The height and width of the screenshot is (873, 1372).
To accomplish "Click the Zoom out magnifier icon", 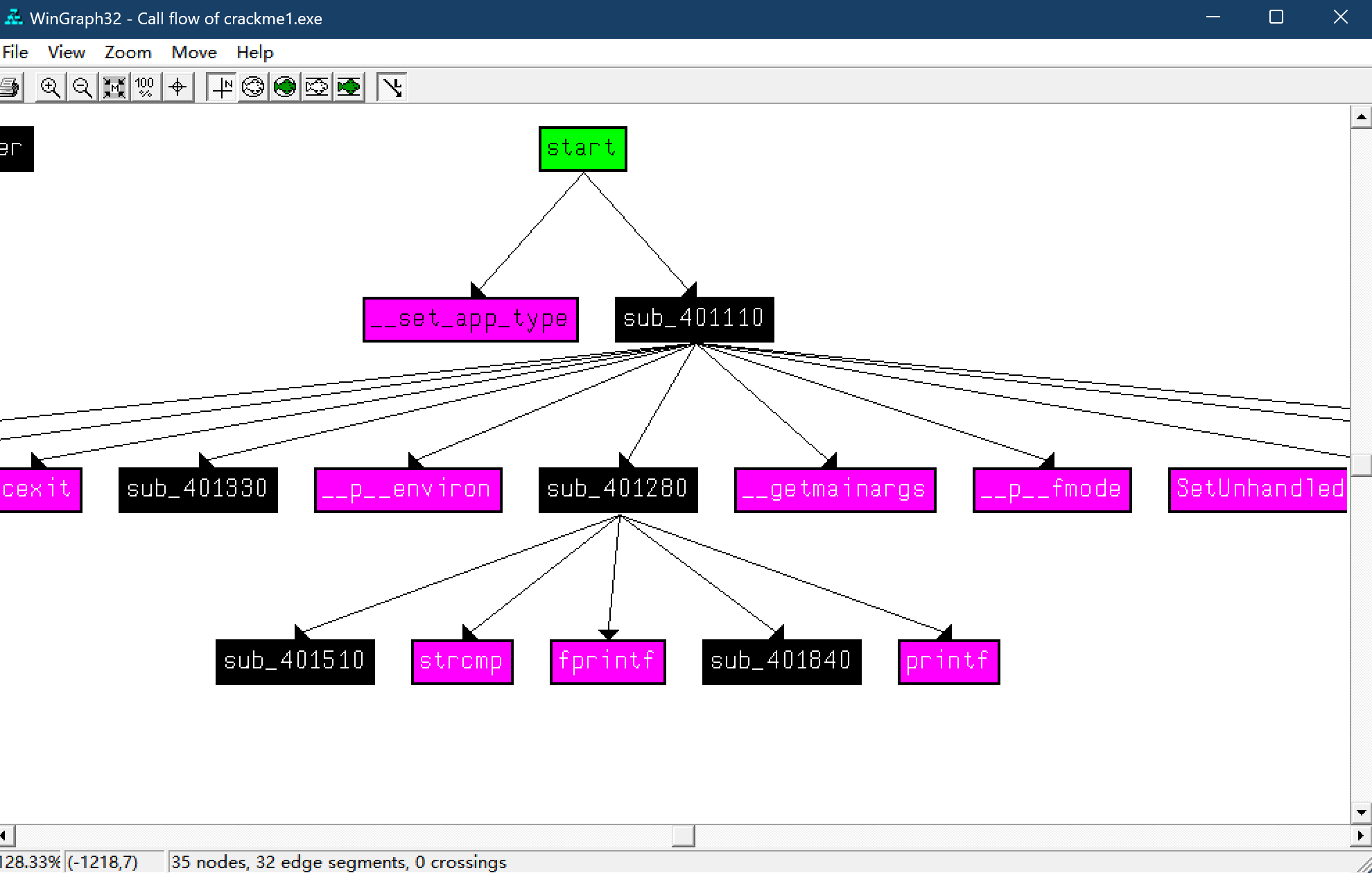I will [x=82, y=87].
